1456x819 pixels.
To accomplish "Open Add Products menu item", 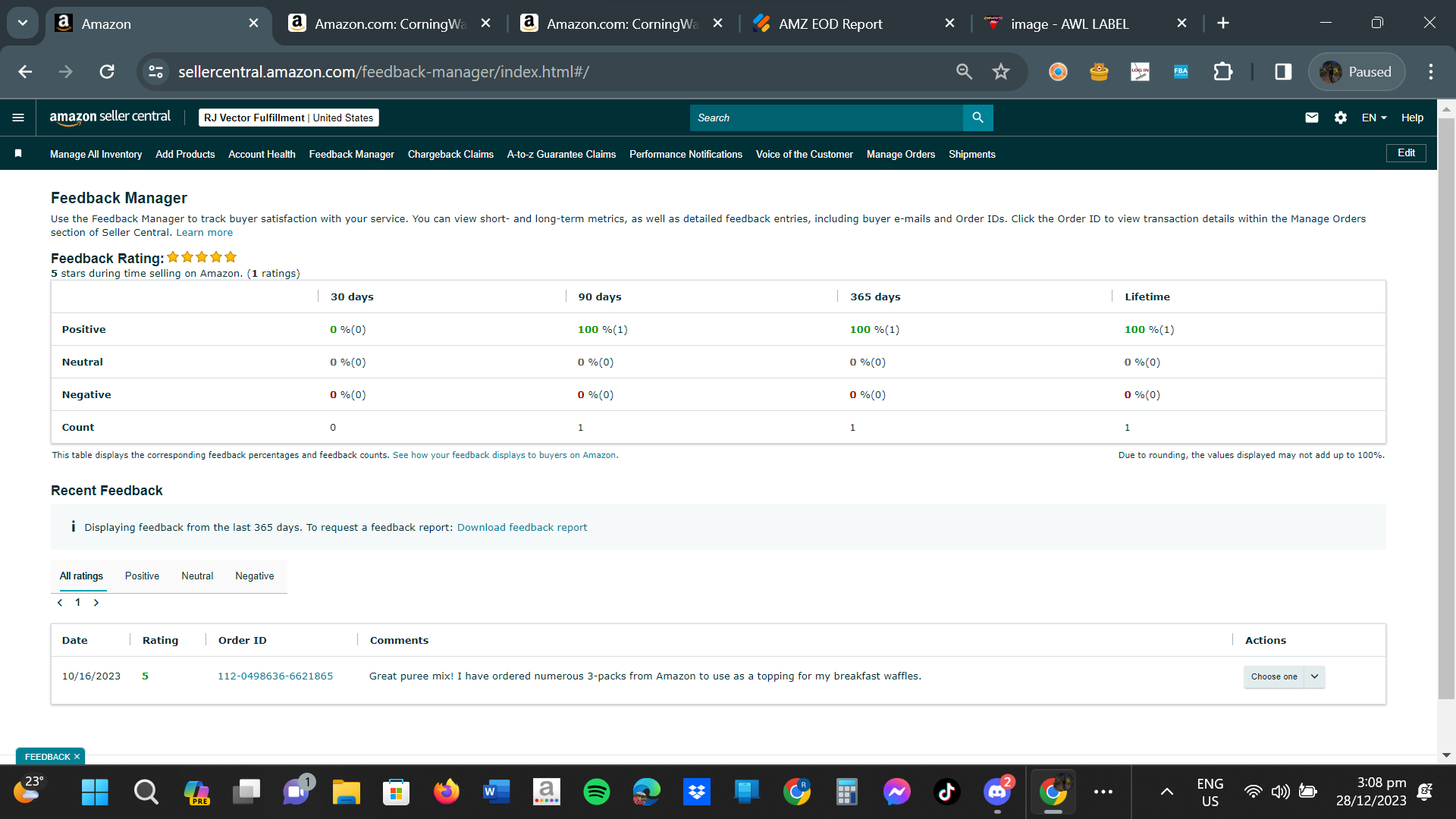I will coord(185,154).
